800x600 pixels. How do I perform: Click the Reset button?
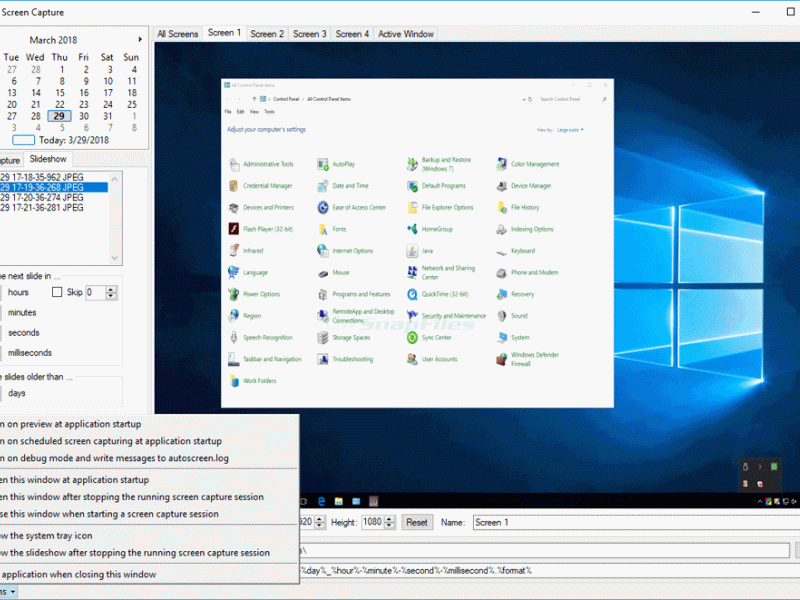tap(417, 522)
